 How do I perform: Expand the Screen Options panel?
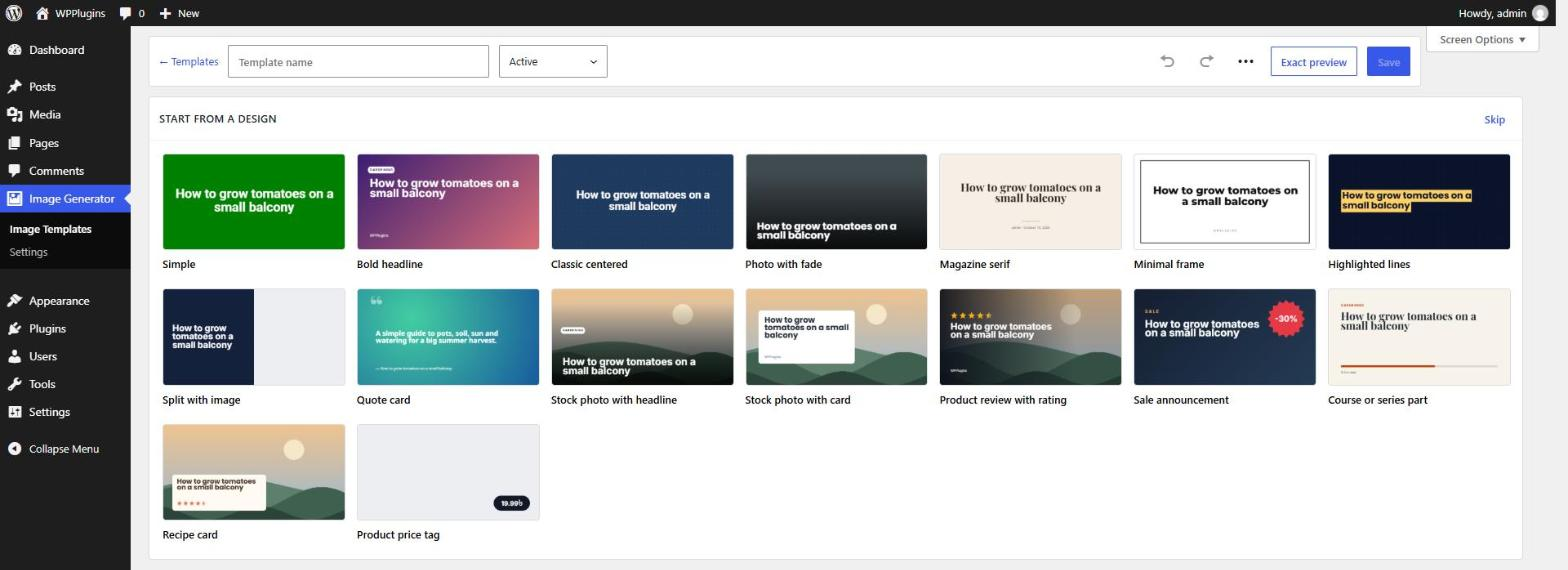[x=1482, y=40]
